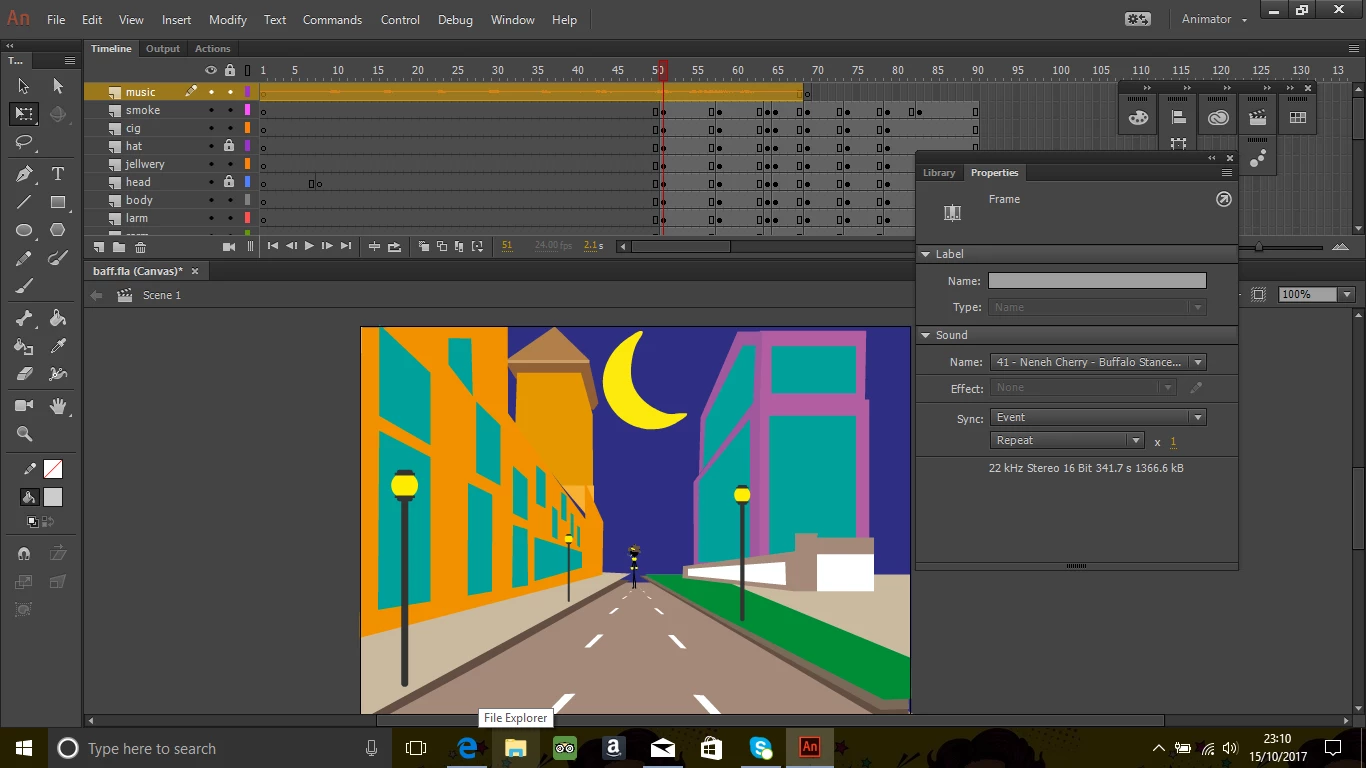Switch to the Library tab

pos(939,173)
